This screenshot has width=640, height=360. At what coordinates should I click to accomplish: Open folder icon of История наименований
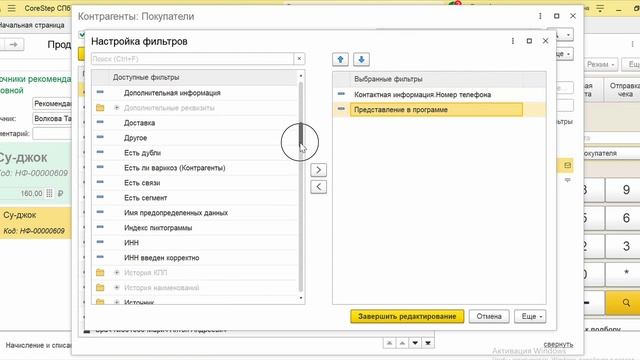100,288
